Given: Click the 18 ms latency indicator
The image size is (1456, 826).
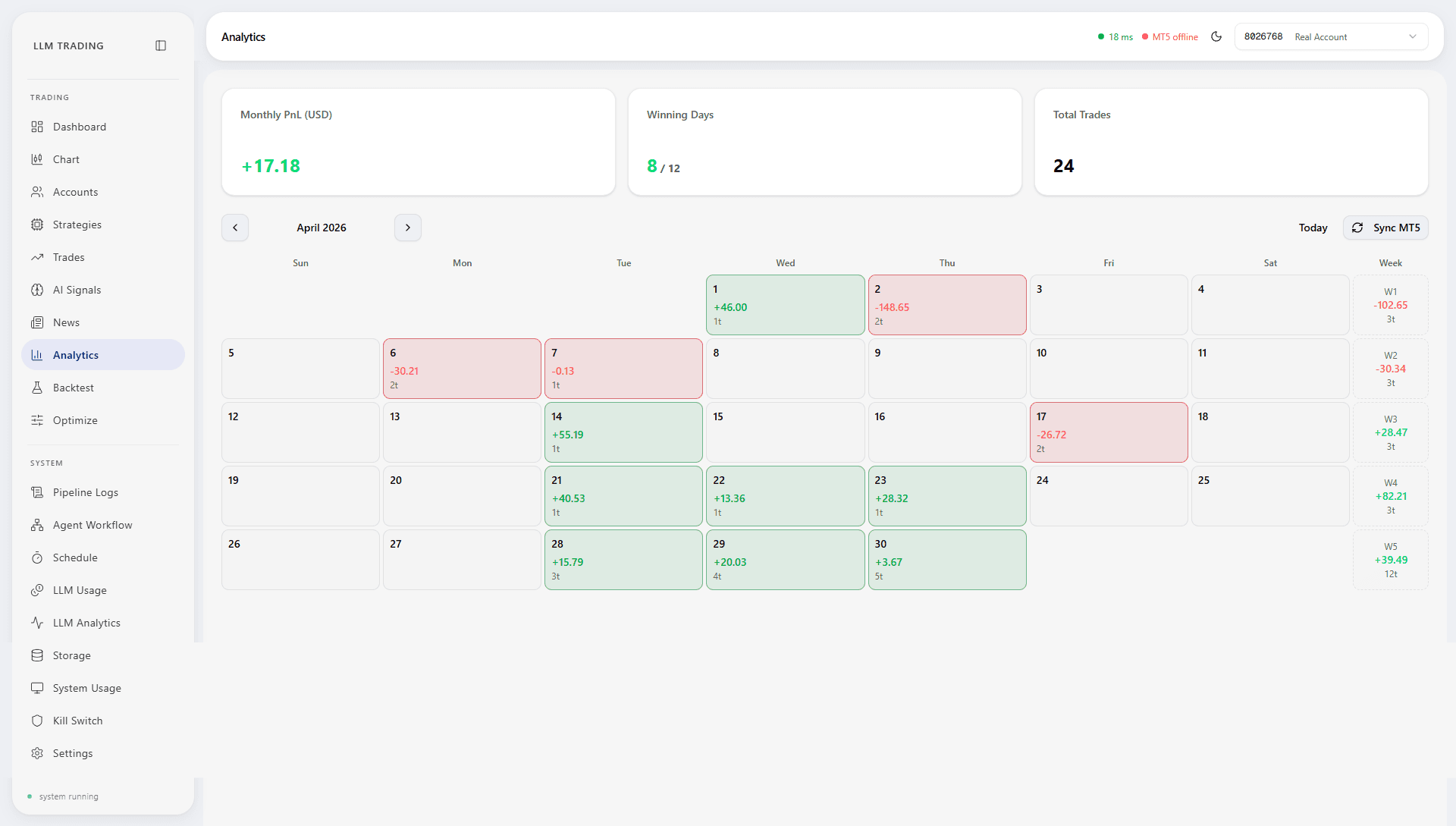Looking at the screenshot, I should pos(1116,36).
